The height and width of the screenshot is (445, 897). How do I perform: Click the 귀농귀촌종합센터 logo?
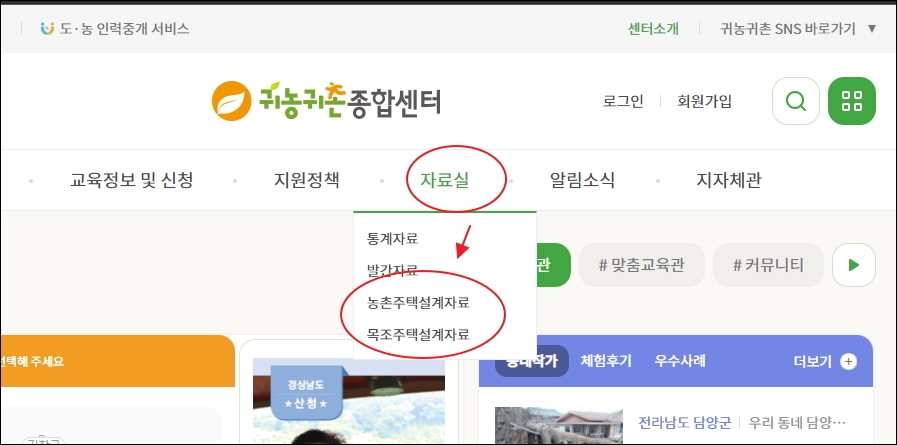coord(326,101)
